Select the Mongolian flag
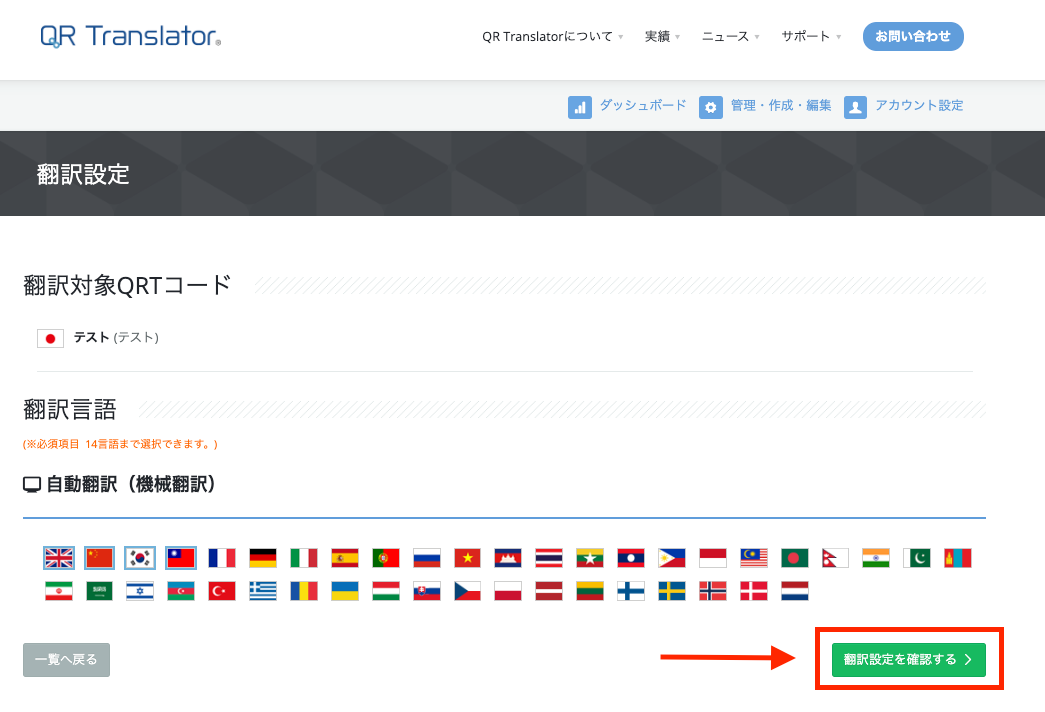Screen dimensions: 1045x712 tap(958, 558)
